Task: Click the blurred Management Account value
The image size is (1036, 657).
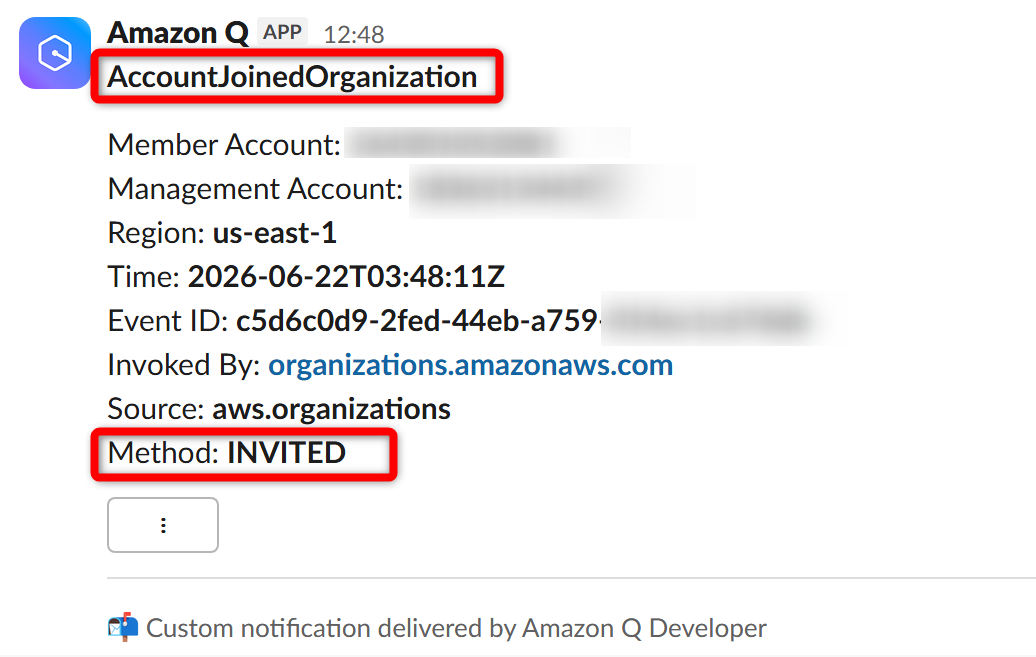Action: coord(552,190)
